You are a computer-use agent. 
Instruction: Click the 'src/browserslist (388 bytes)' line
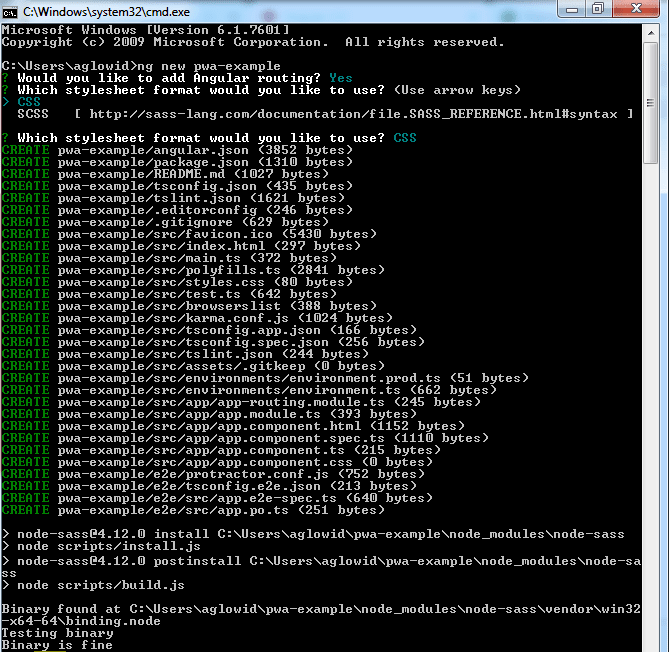point(189,306)
